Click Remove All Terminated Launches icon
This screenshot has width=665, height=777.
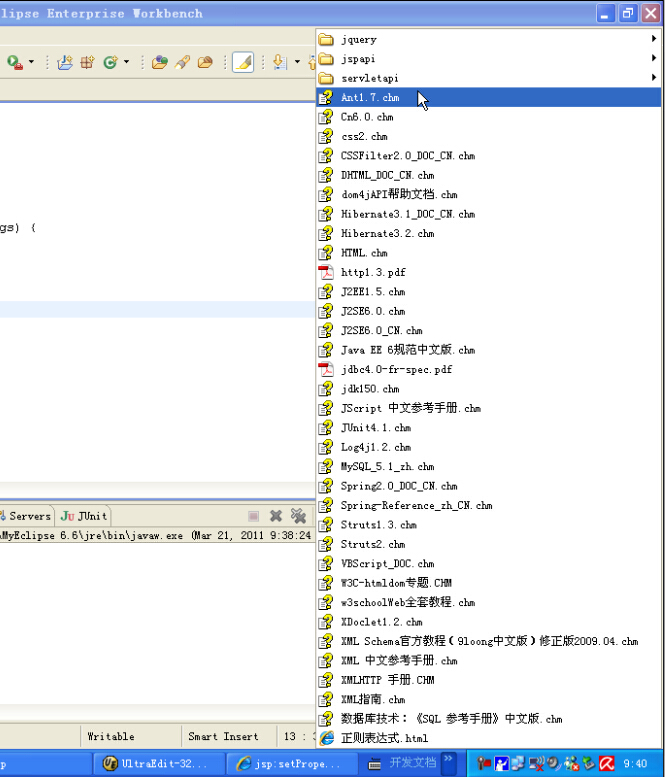pos(298,516)
